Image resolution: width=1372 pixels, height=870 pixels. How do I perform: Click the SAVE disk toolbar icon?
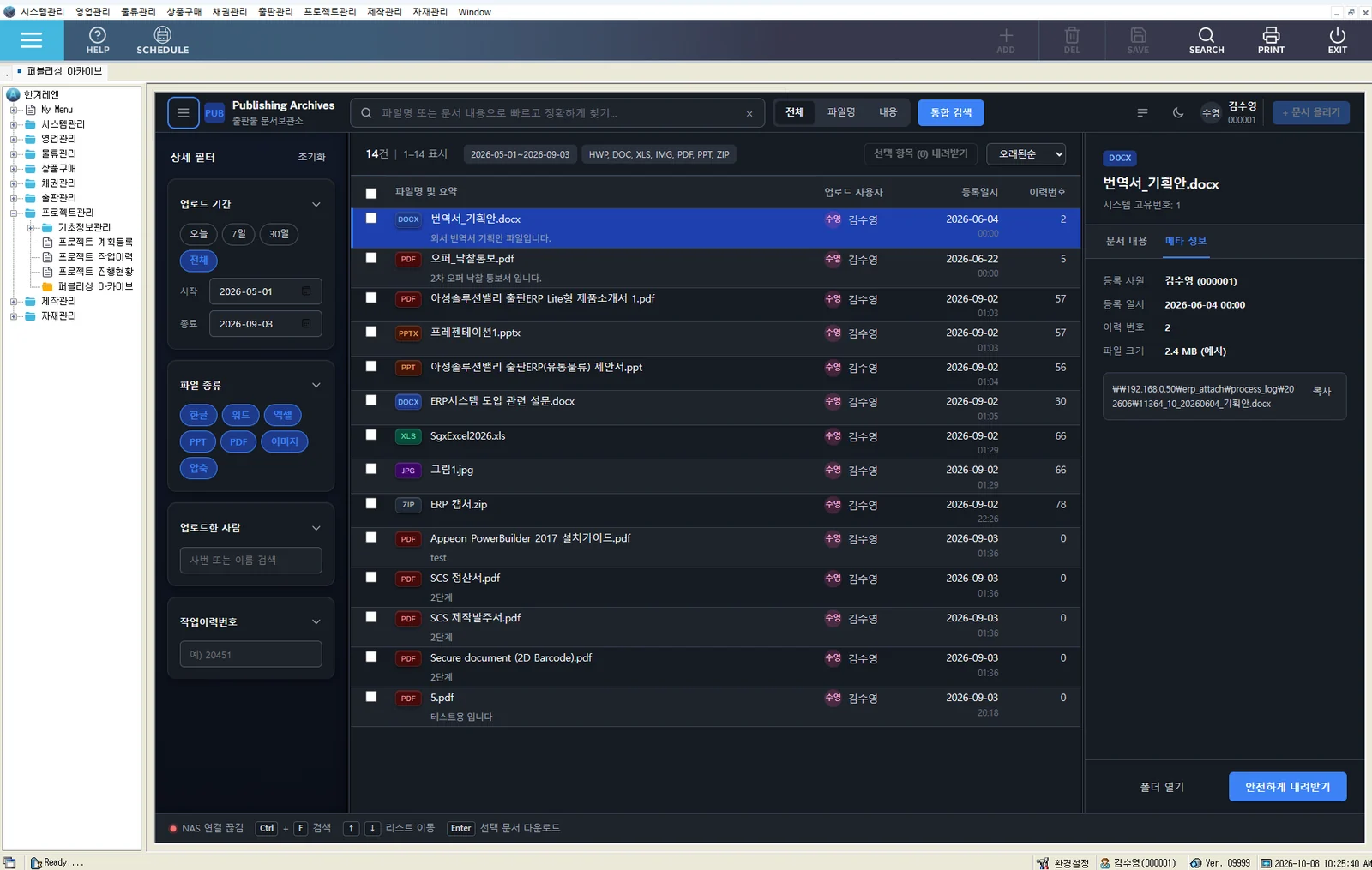(x=1138, y=39)
